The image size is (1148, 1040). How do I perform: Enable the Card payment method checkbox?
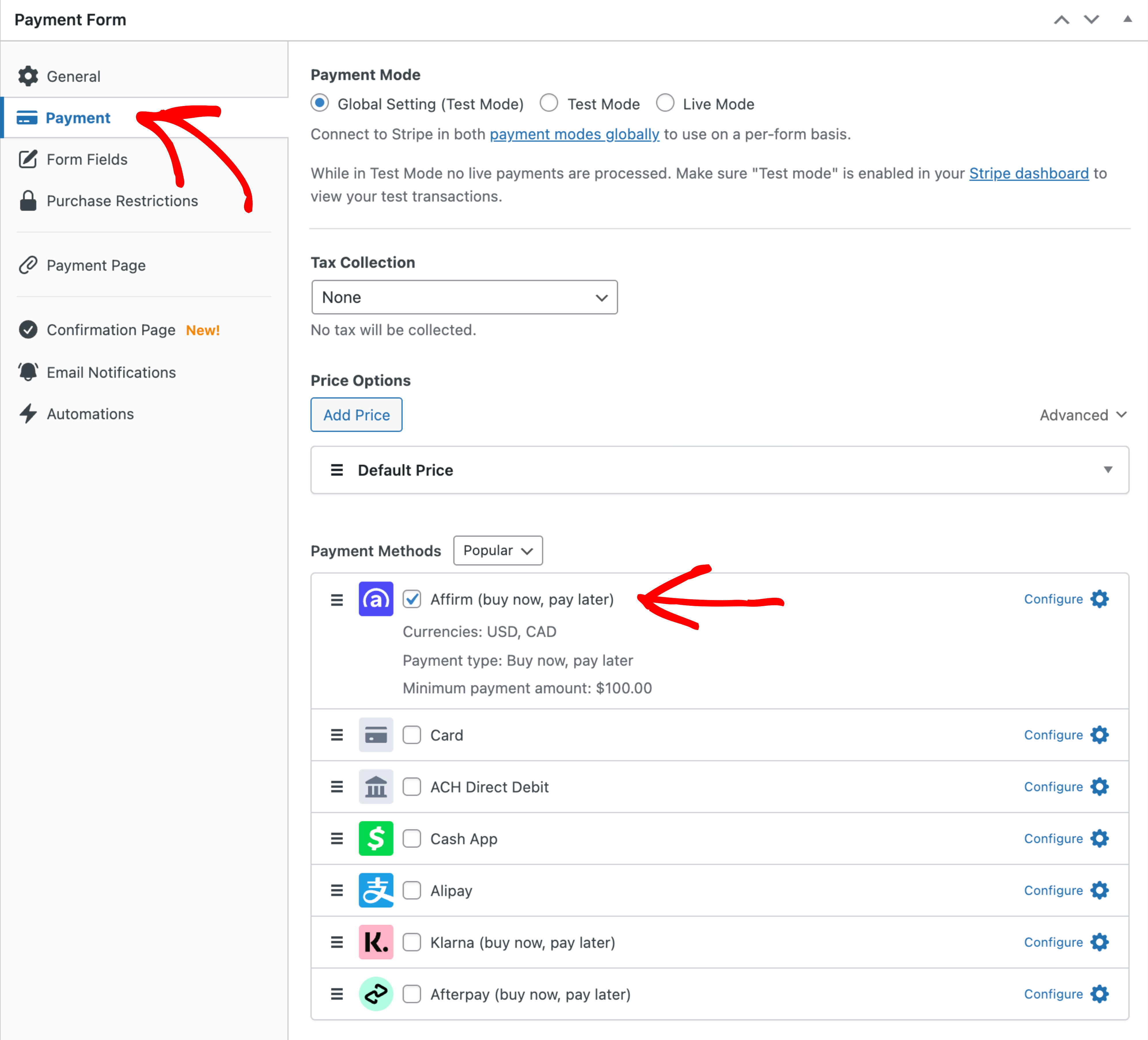[x=412, y=735]
